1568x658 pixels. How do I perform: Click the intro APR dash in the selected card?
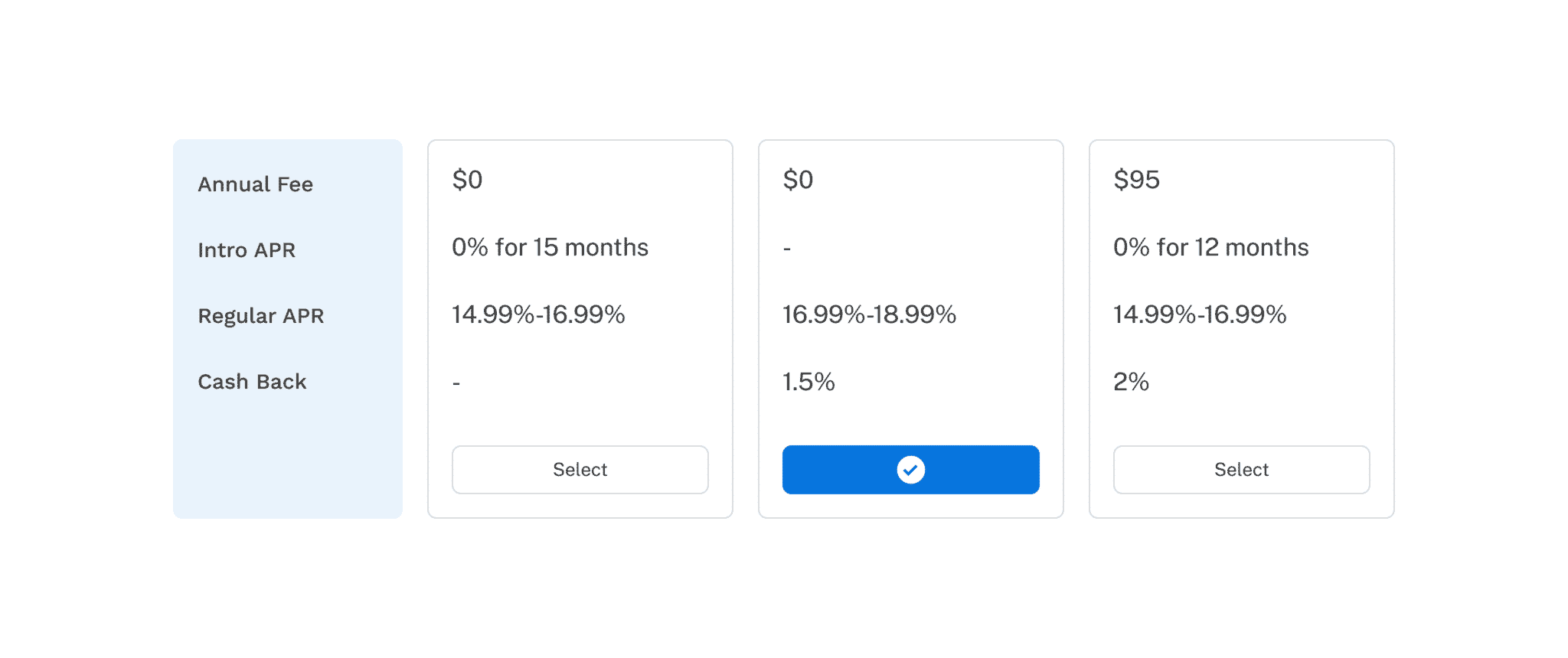pyautogui.click(x=787, y=249)
